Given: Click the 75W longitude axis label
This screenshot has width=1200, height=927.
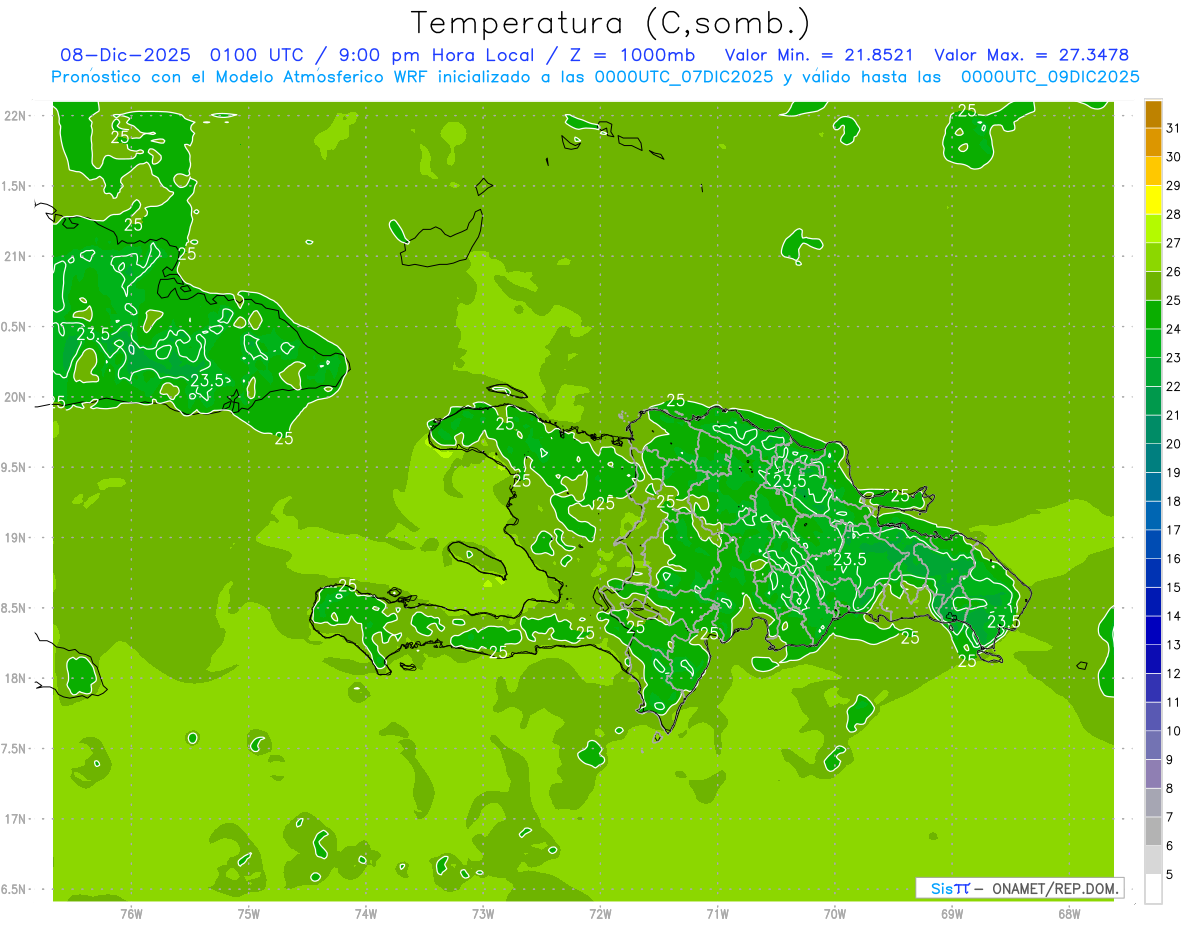Looking at the screenshot, I should [249, 913].
